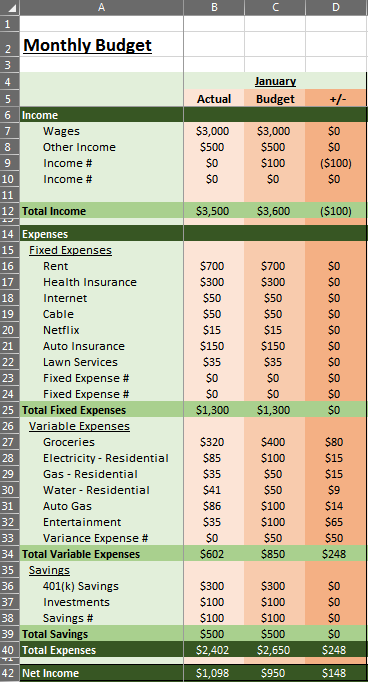Click Total Income budget $3,600
368x682 pixels.
pyautogui.click(x=273, y=211)
